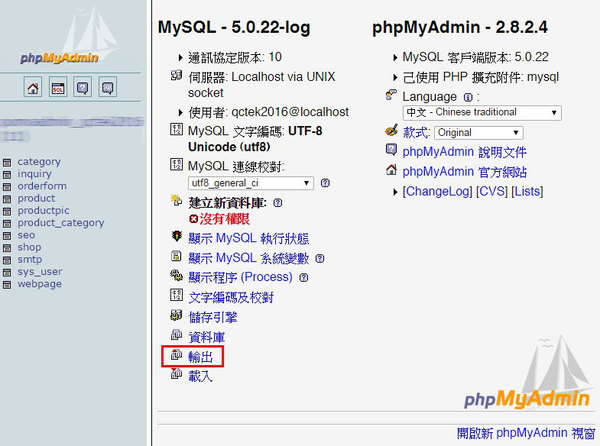Click the help icon beside 建立新資料庫

point(278,203)
